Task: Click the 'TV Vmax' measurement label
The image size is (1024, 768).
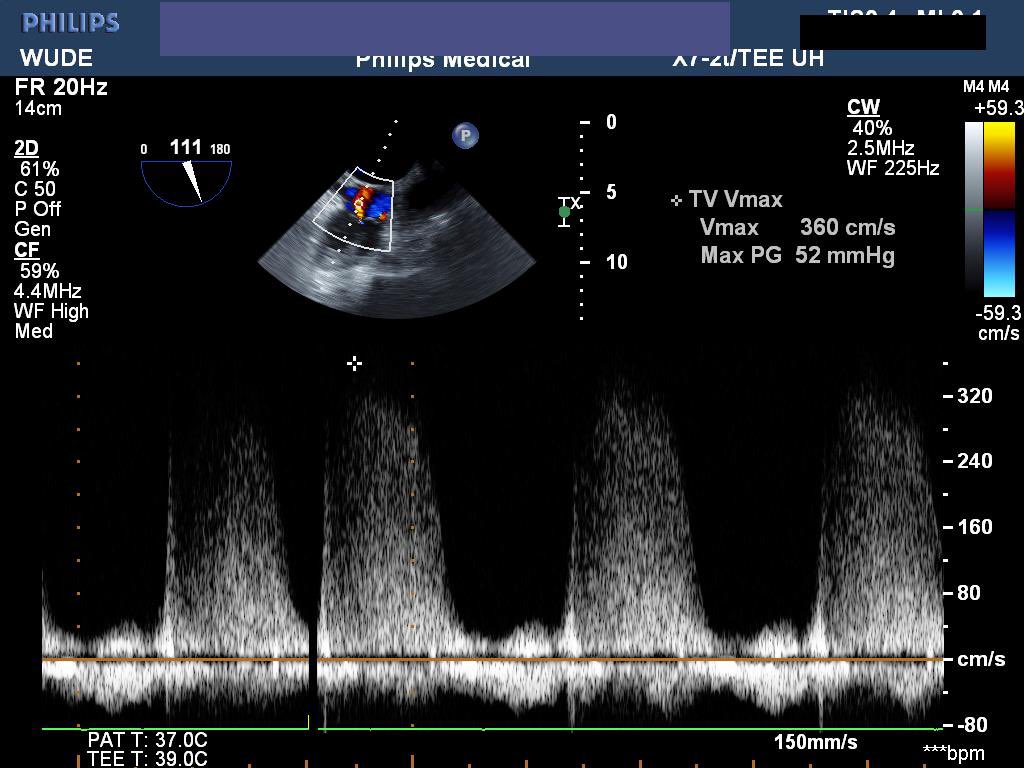Action: (735, 200)
